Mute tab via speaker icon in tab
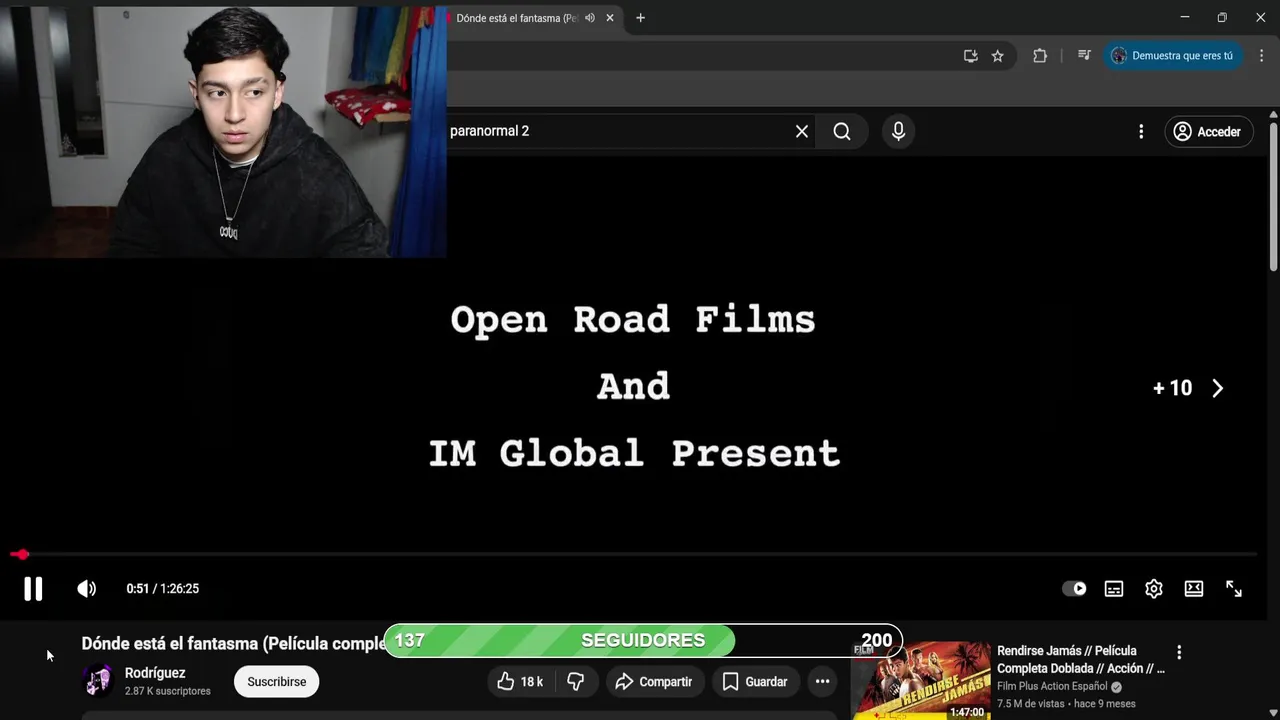 [x=590, y=18]
